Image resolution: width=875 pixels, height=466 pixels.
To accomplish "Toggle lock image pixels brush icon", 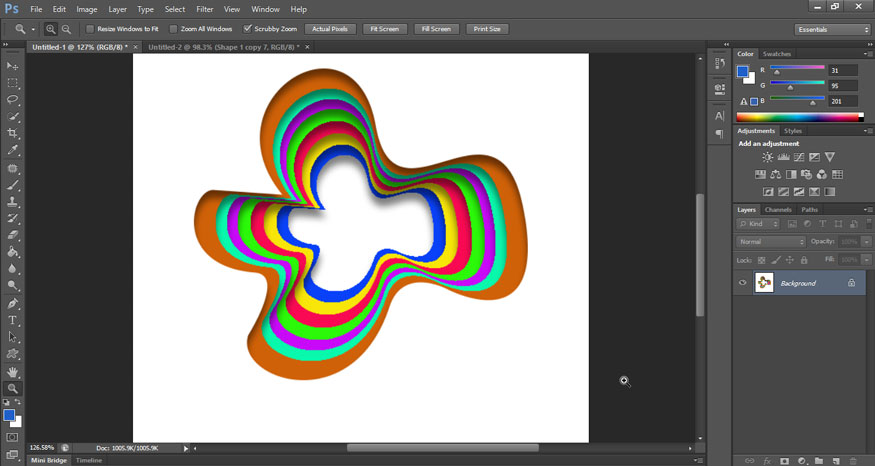I will [776, 260].
